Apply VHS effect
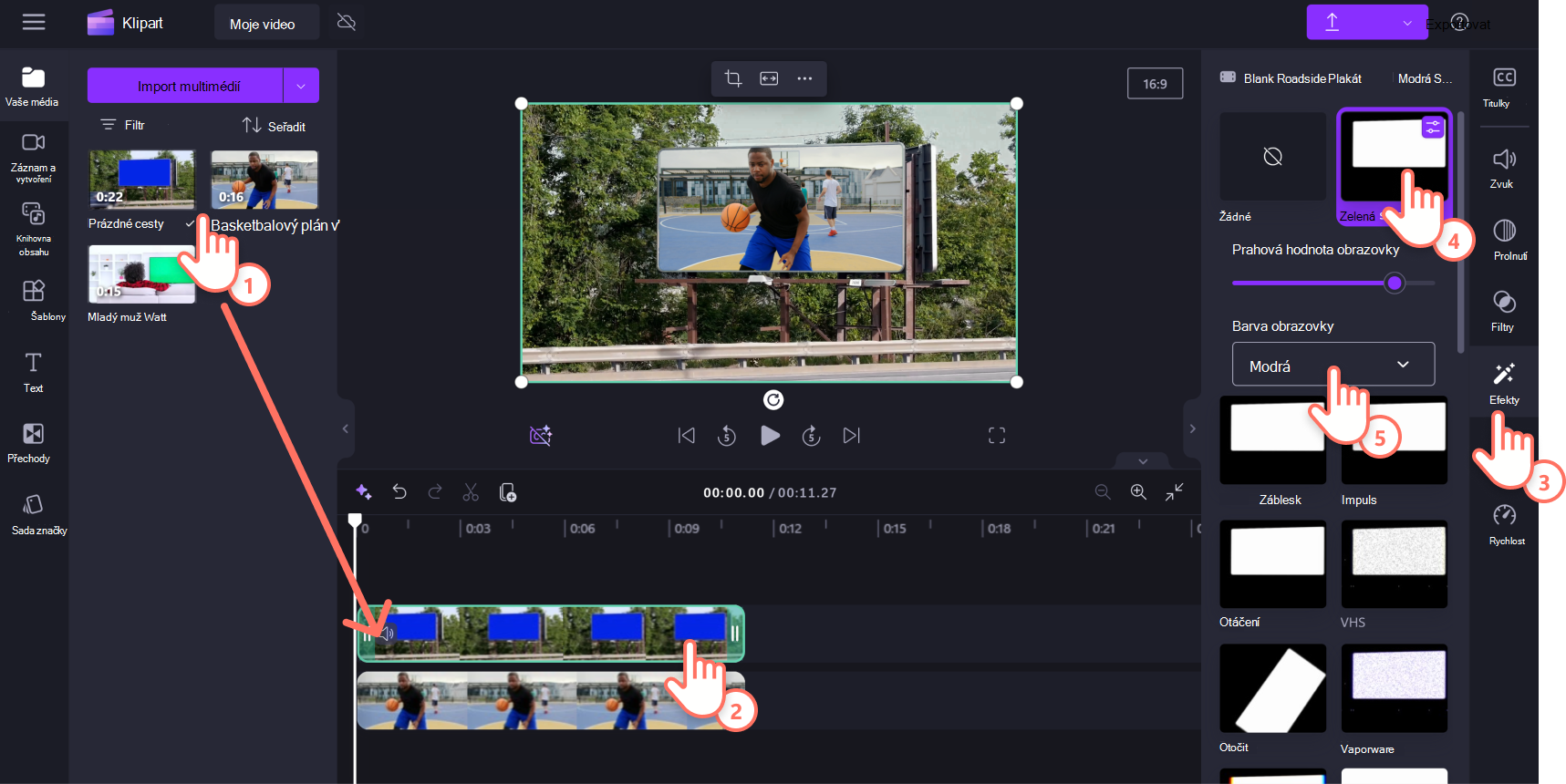The image size is (1566, 784). click(x=1394, y=563)
